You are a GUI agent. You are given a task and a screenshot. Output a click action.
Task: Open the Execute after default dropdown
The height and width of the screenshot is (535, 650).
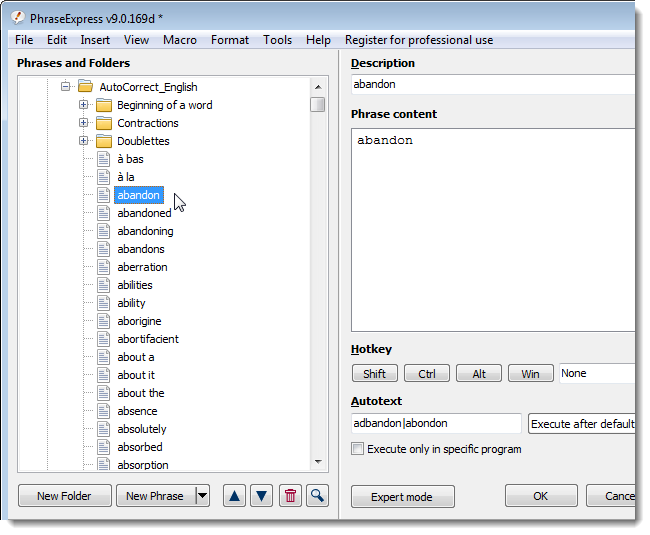582,424
